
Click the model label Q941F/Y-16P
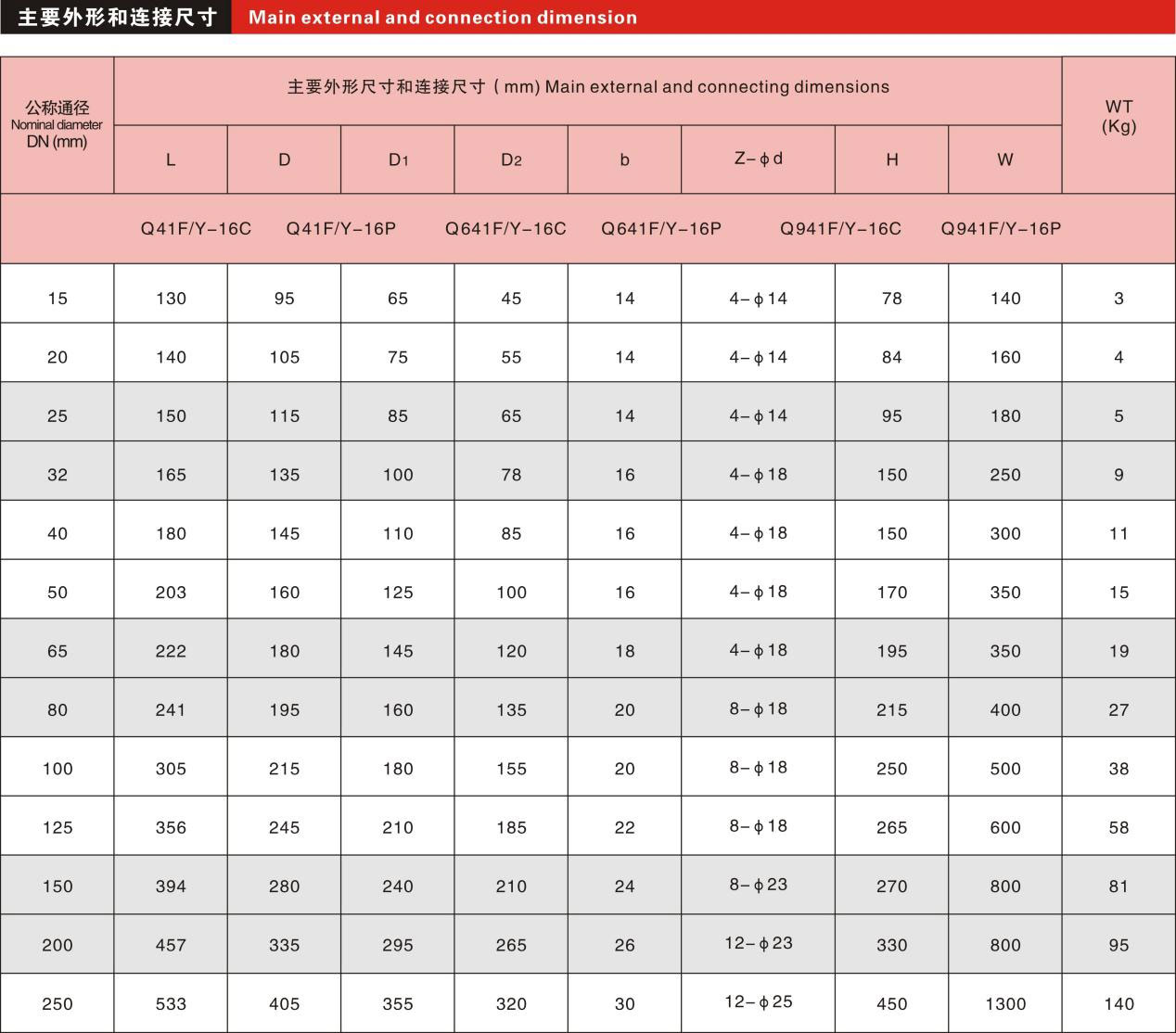coord(1001,229)
